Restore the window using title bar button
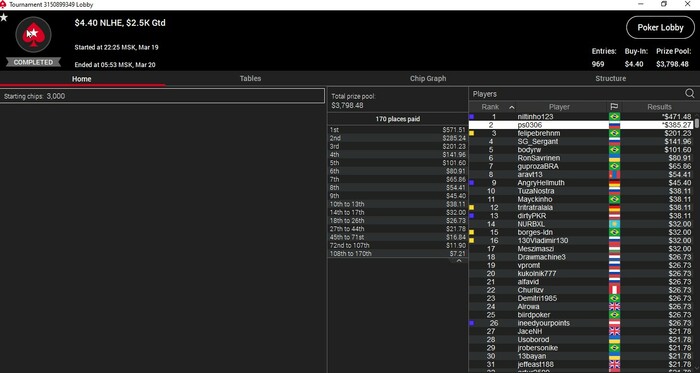Screen dimensions: 700x373 coord(664,4)
